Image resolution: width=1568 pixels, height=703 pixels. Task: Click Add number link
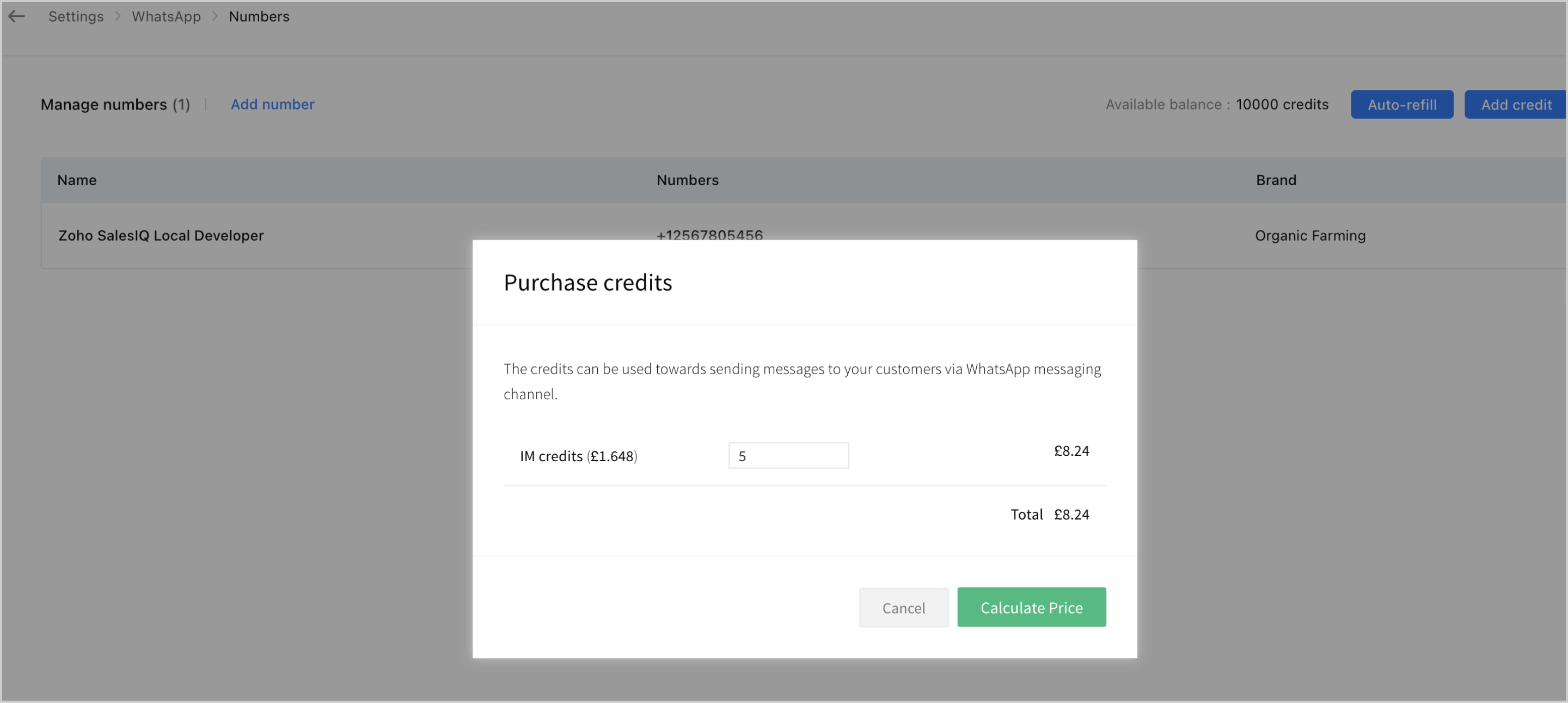pos(272,104)
